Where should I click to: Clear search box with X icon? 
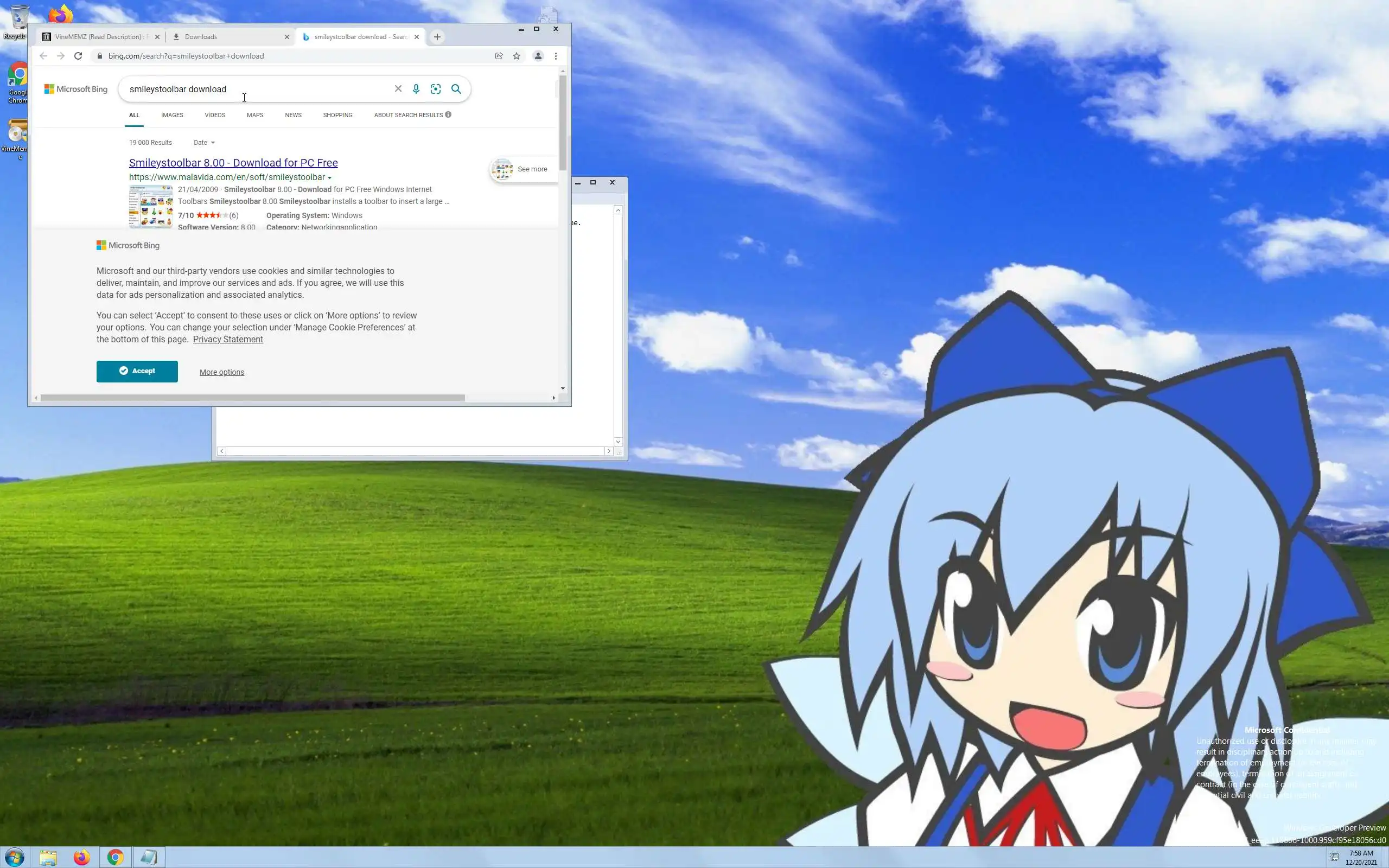tap(398, 89)
